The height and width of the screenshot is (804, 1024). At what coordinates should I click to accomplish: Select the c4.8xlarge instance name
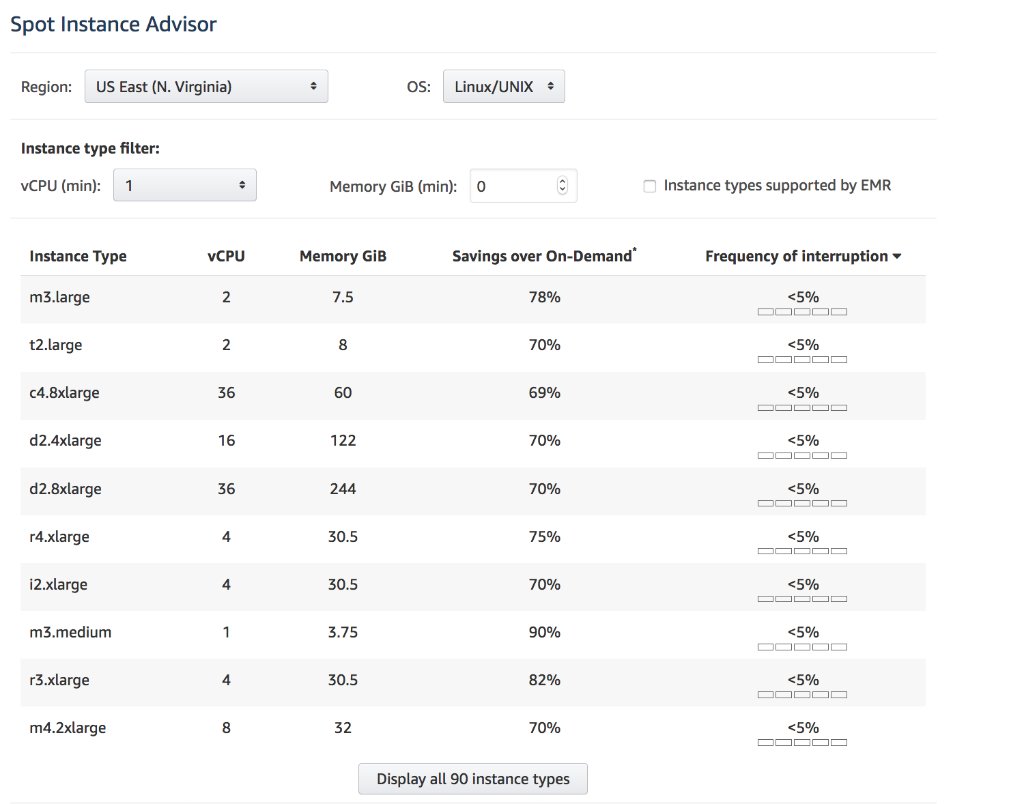coord(64,393)
